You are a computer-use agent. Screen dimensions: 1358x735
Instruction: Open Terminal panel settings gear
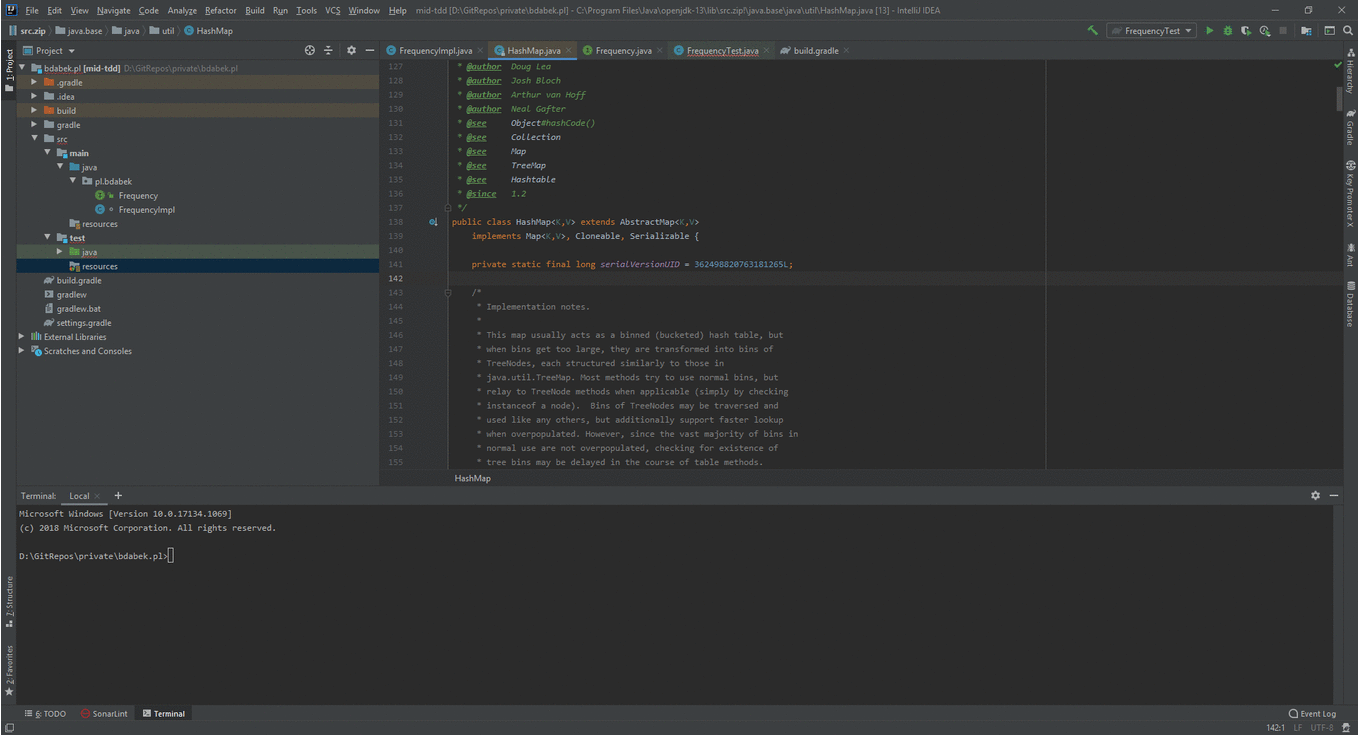click(x=1315, y=496)
